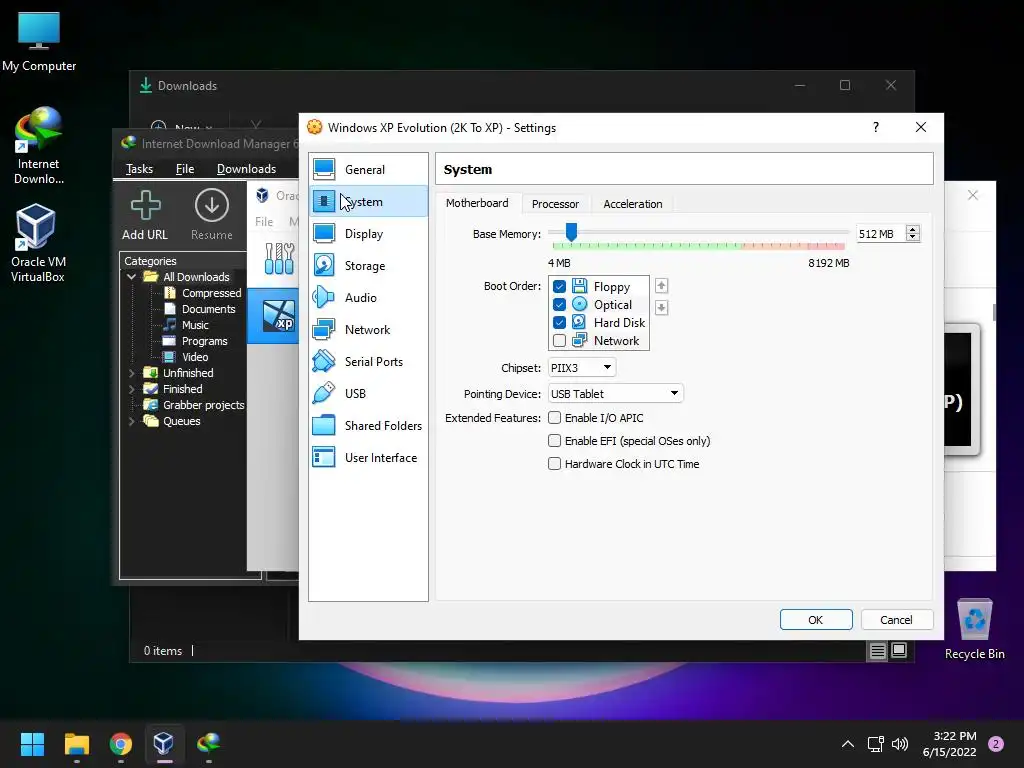This screenshot has height=768, width=1024.
Task: Open Tasks menu in Internet Download Manager
Action: coord(139,169)
